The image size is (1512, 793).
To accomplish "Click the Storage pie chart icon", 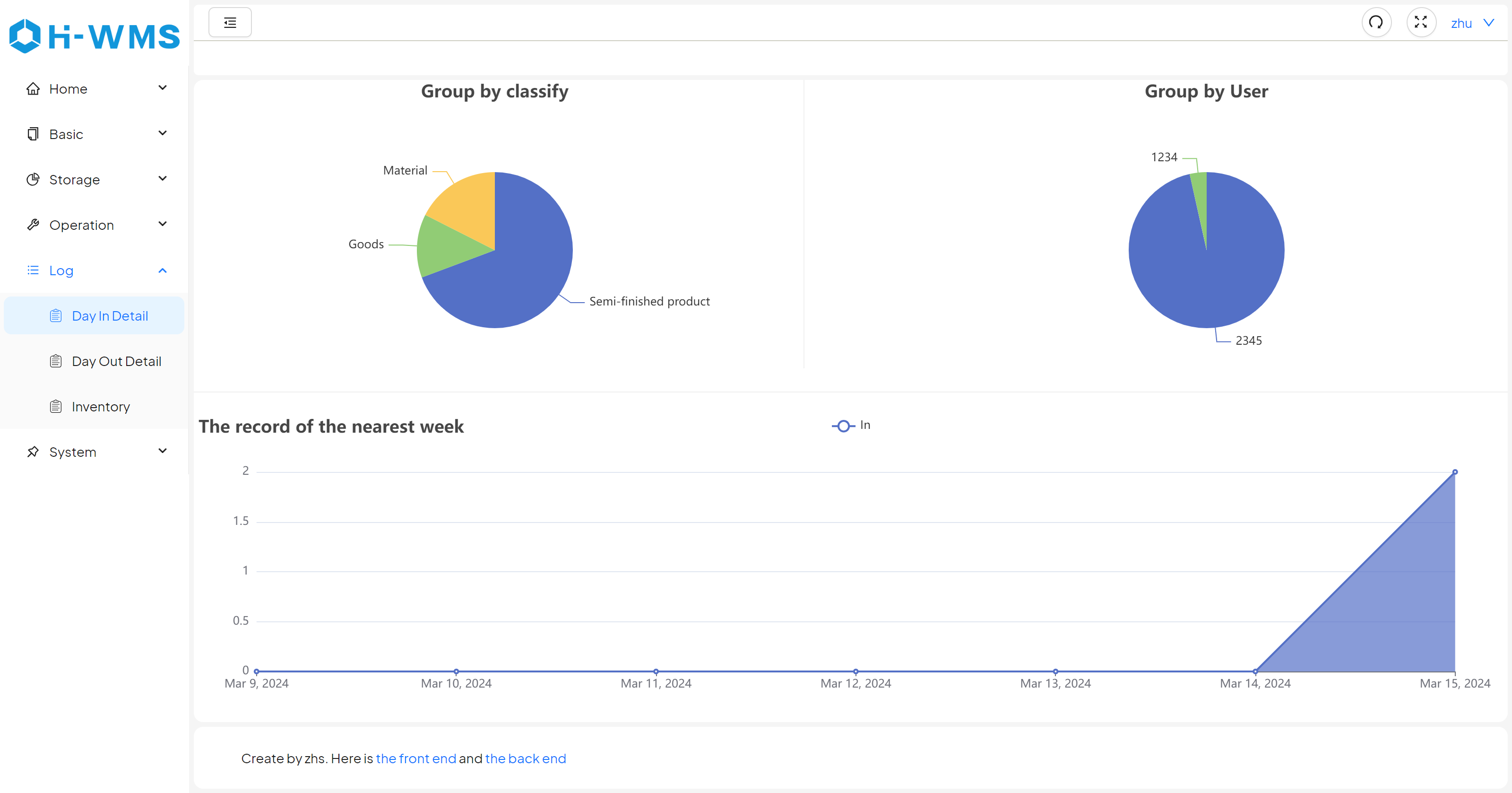I will click(x=33, y=179).
